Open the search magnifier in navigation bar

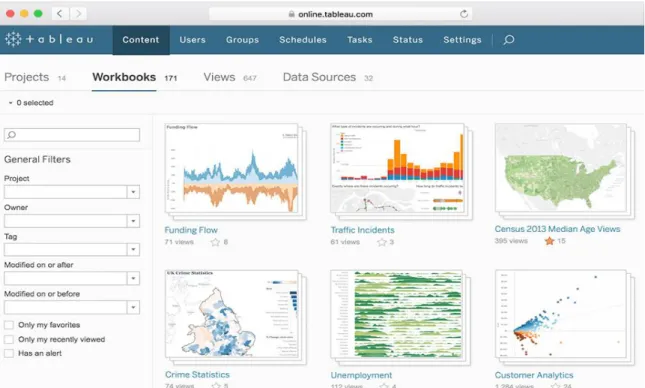[x=509, y=39]
